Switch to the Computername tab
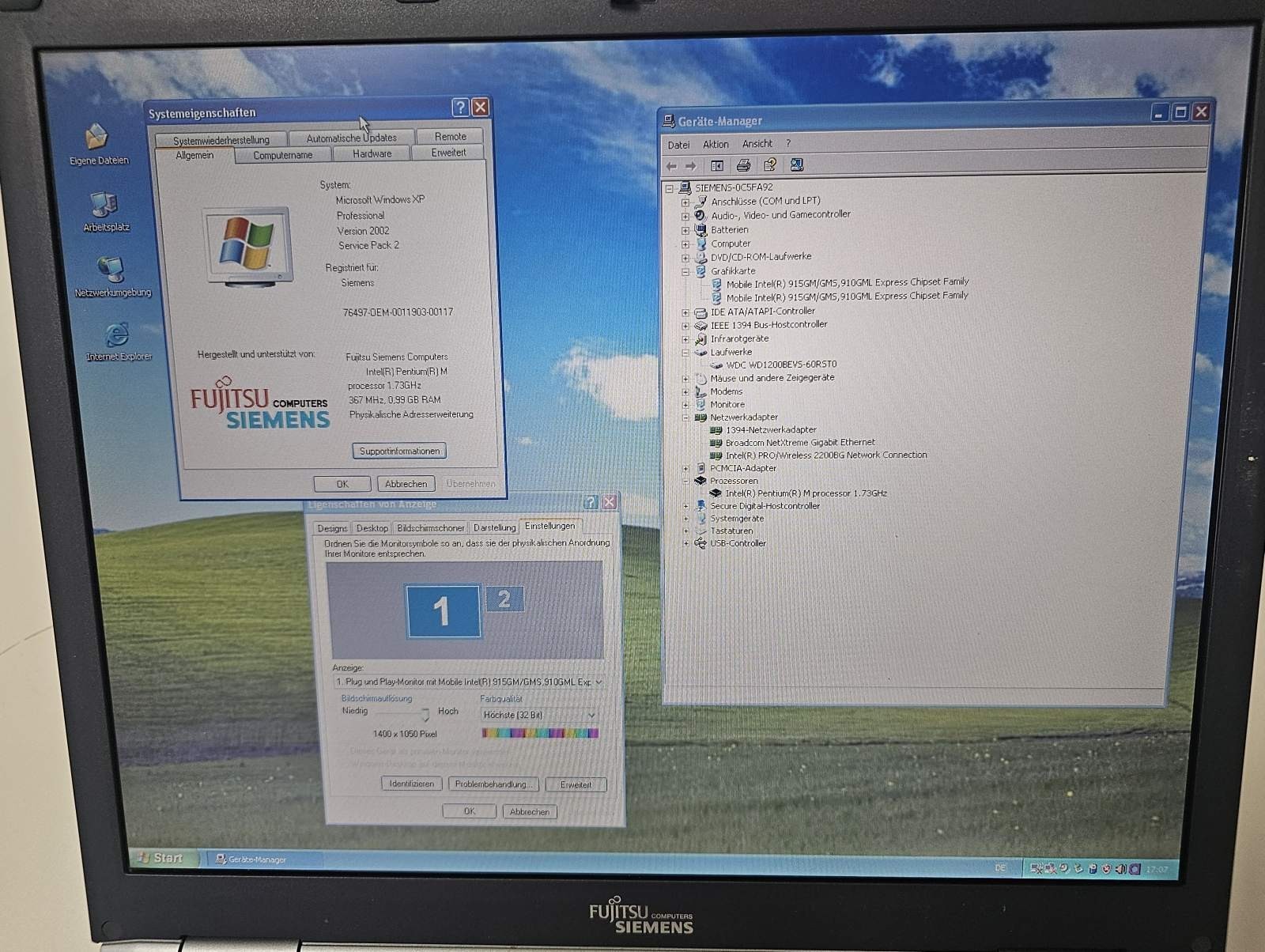The image size is (1265, 952). [x=282, y=155]
